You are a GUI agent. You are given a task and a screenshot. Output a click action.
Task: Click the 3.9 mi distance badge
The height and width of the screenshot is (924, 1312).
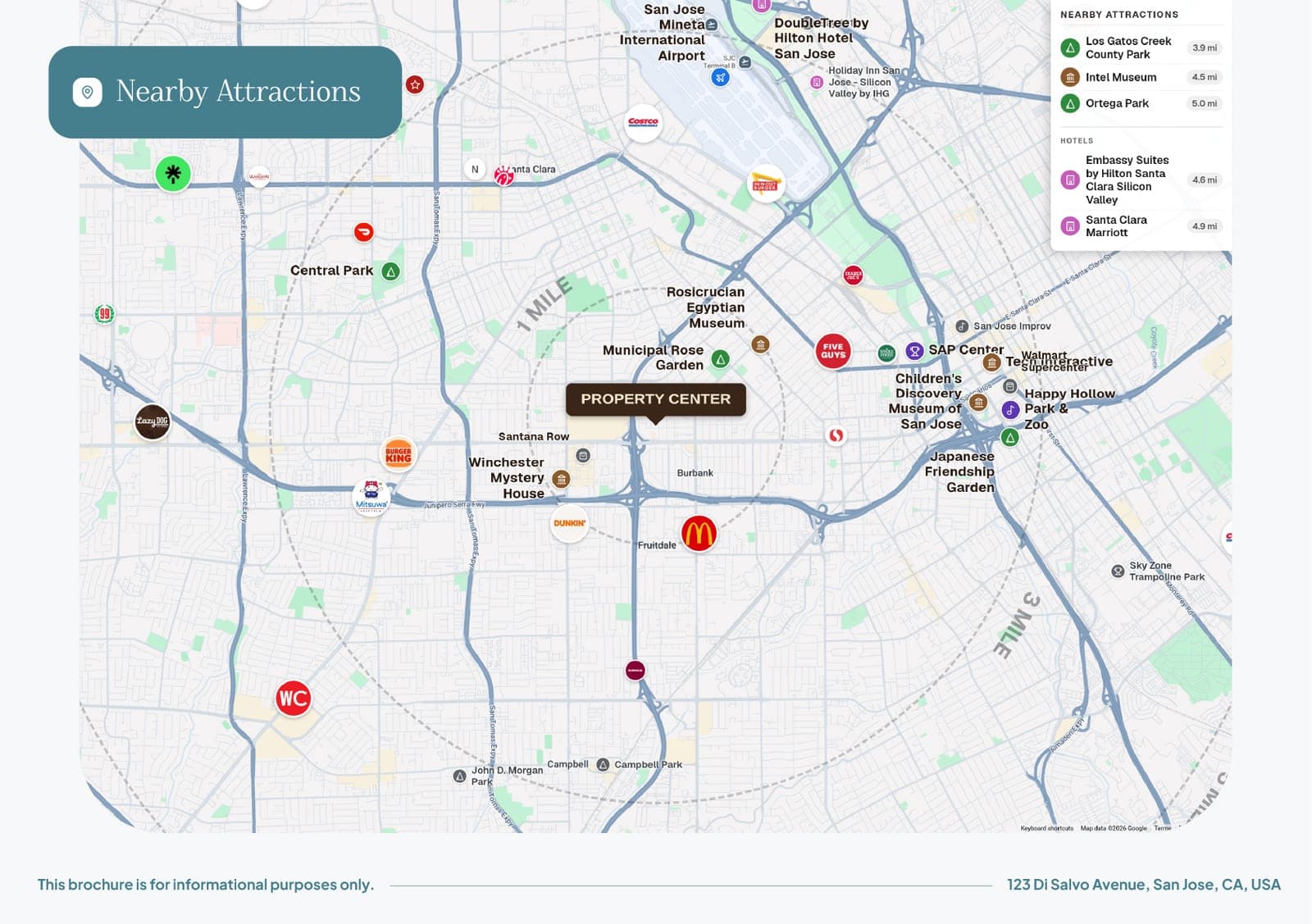coord(1205,48)
